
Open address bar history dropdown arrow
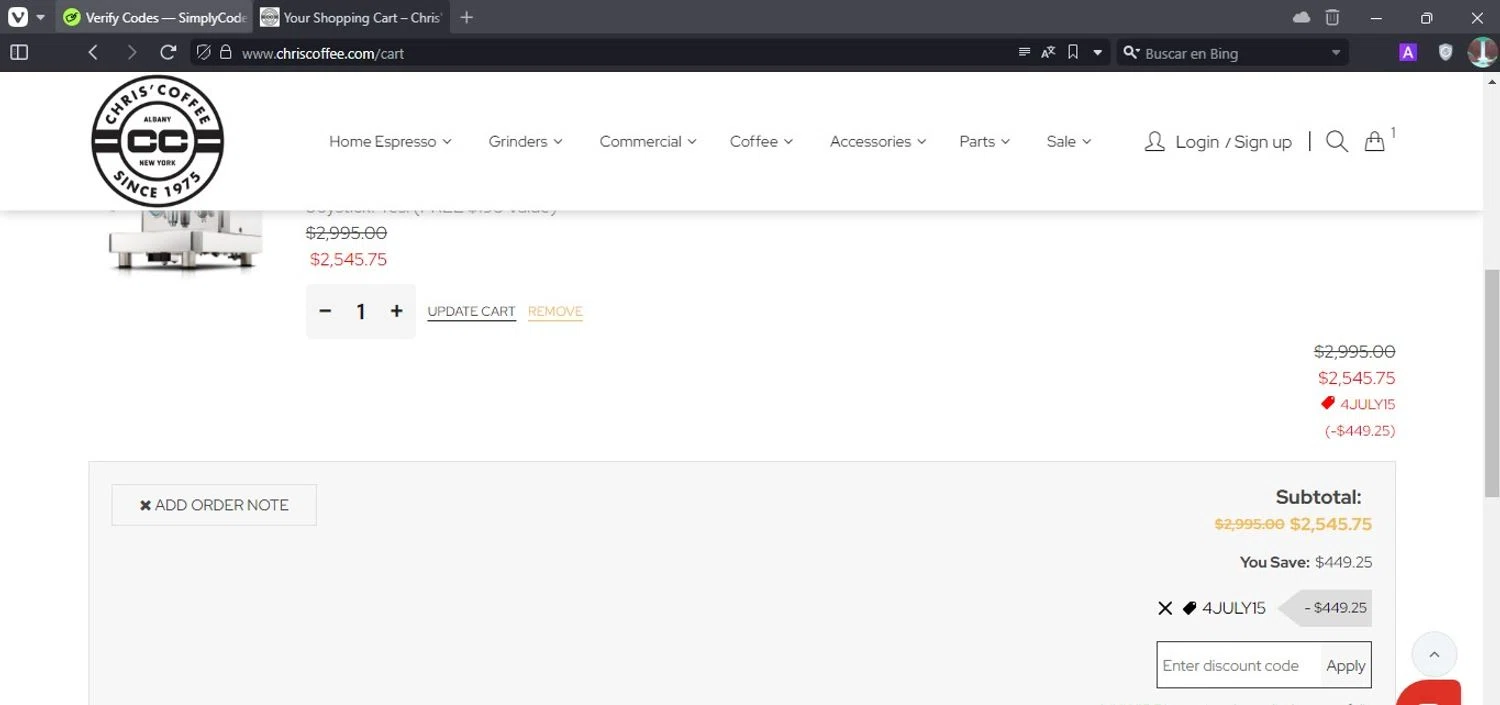[1097, 52]
